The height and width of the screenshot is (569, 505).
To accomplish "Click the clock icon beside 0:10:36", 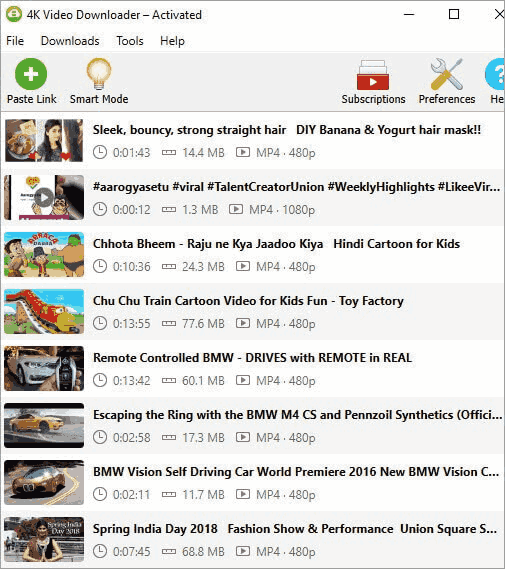I will (100, 266).
